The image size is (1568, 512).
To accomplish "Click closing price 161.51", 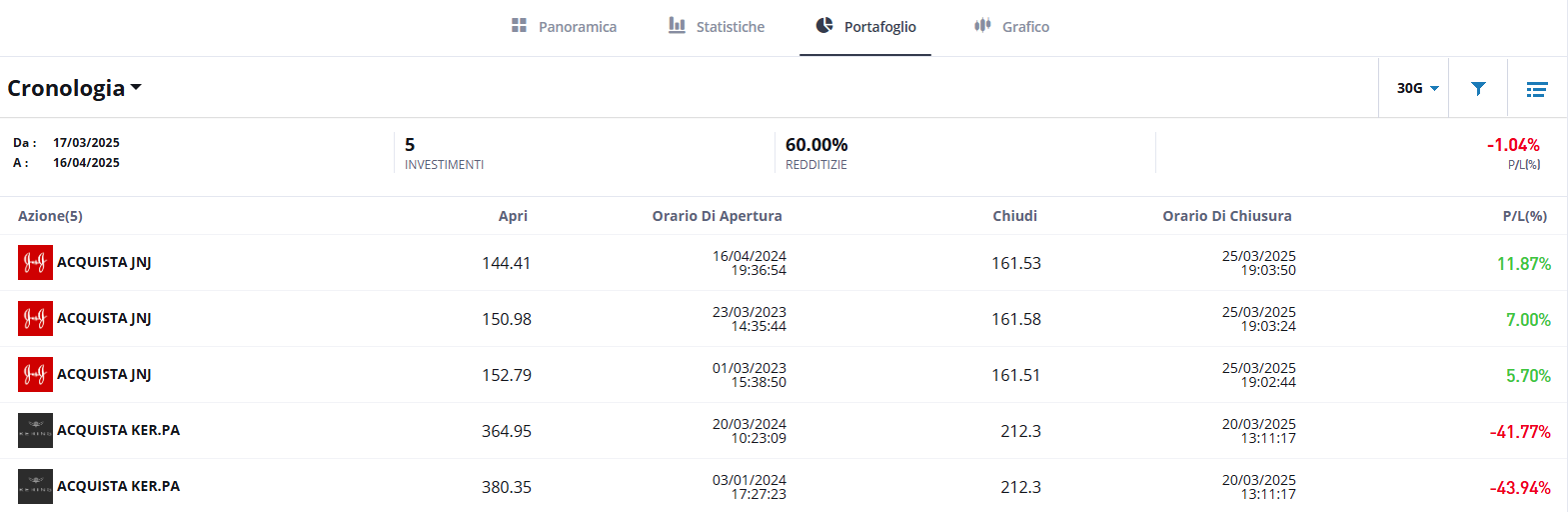I will coord(1015,375).
